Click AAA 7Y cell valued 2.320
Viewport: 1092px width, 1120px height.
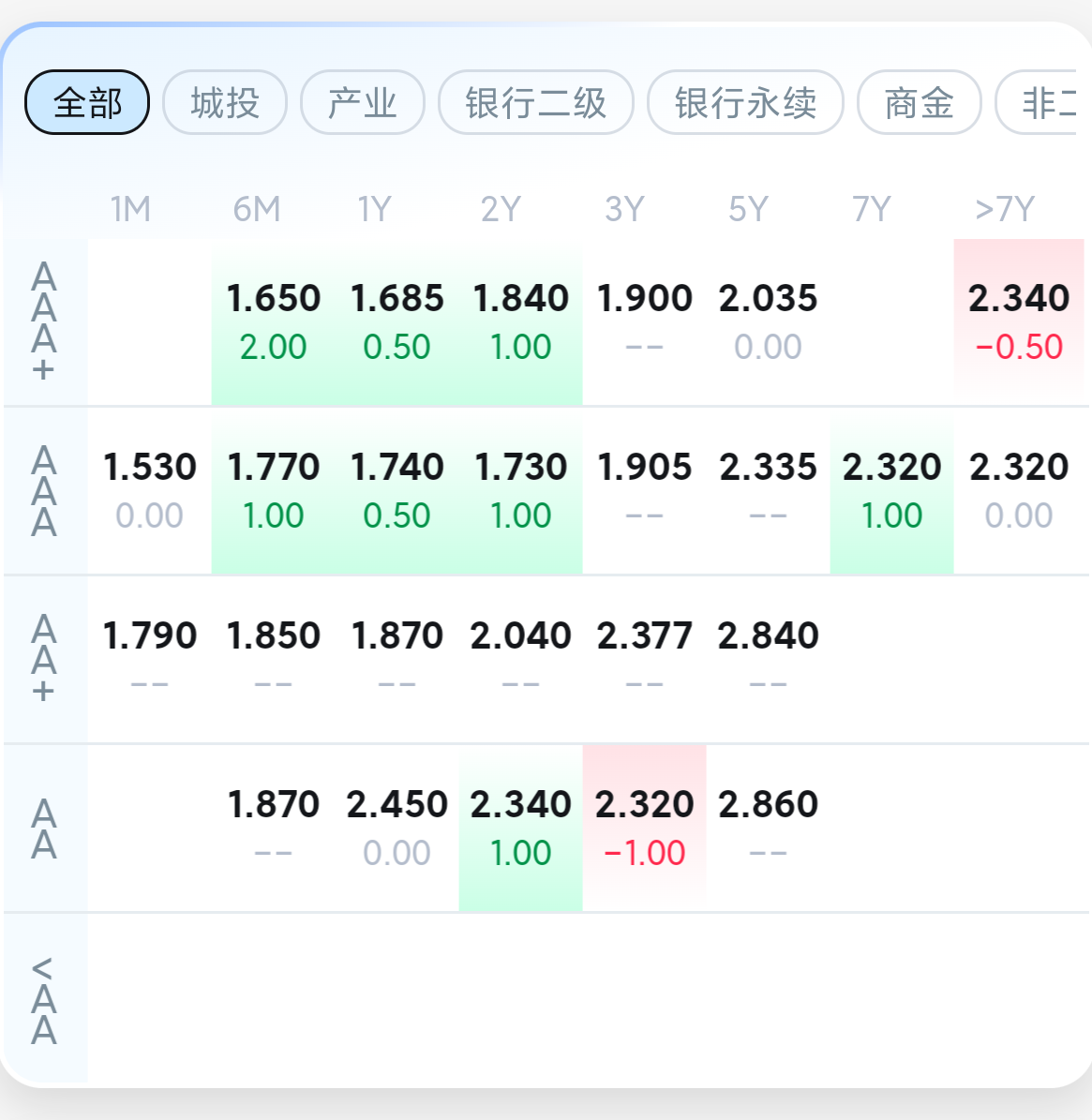(892, 491)
